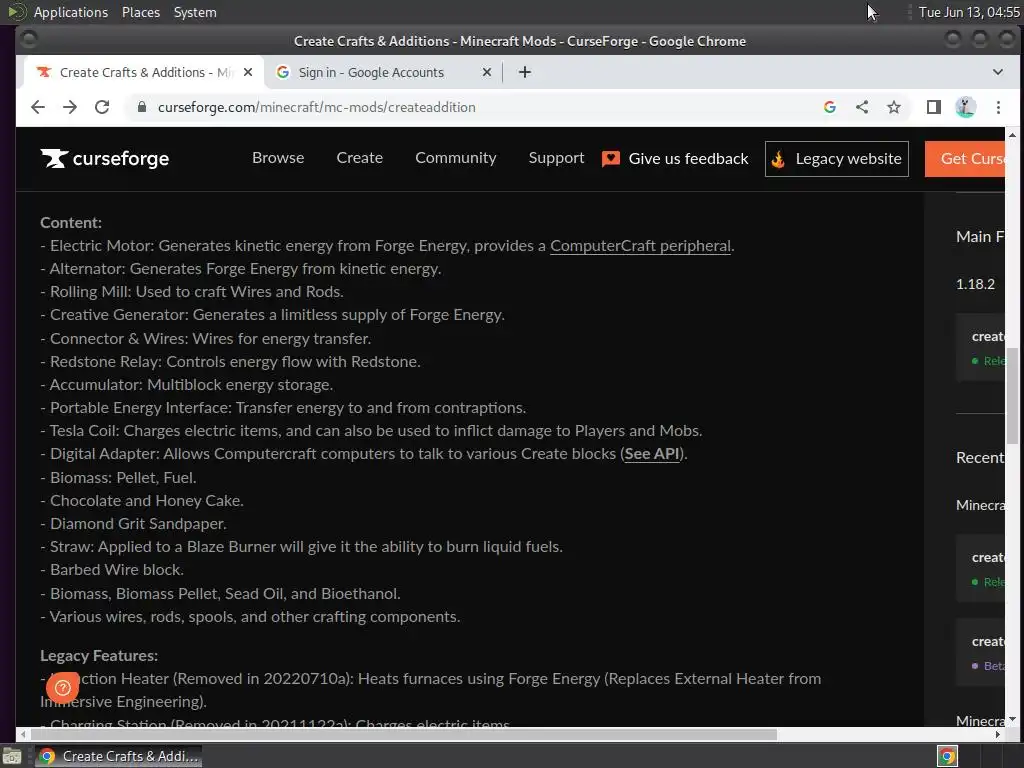
Task: Open the Browse menu
Action: tap(278, 158)
